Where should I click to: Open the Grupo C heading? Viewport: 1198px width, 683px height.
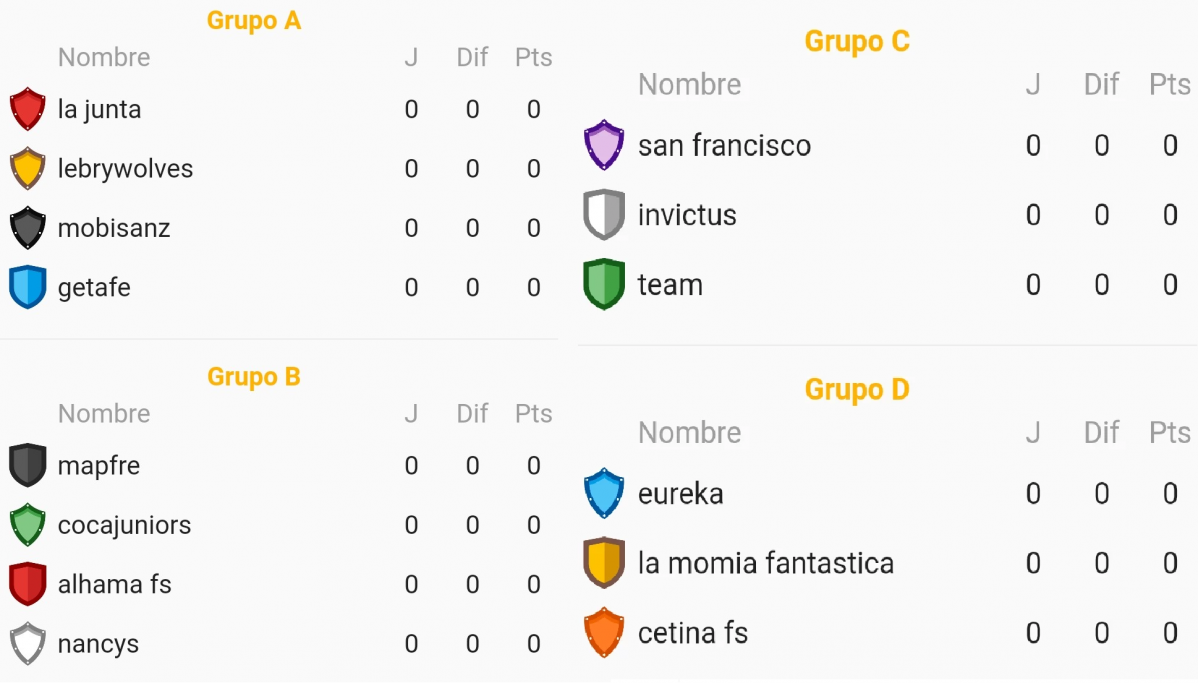coord(857,41)
